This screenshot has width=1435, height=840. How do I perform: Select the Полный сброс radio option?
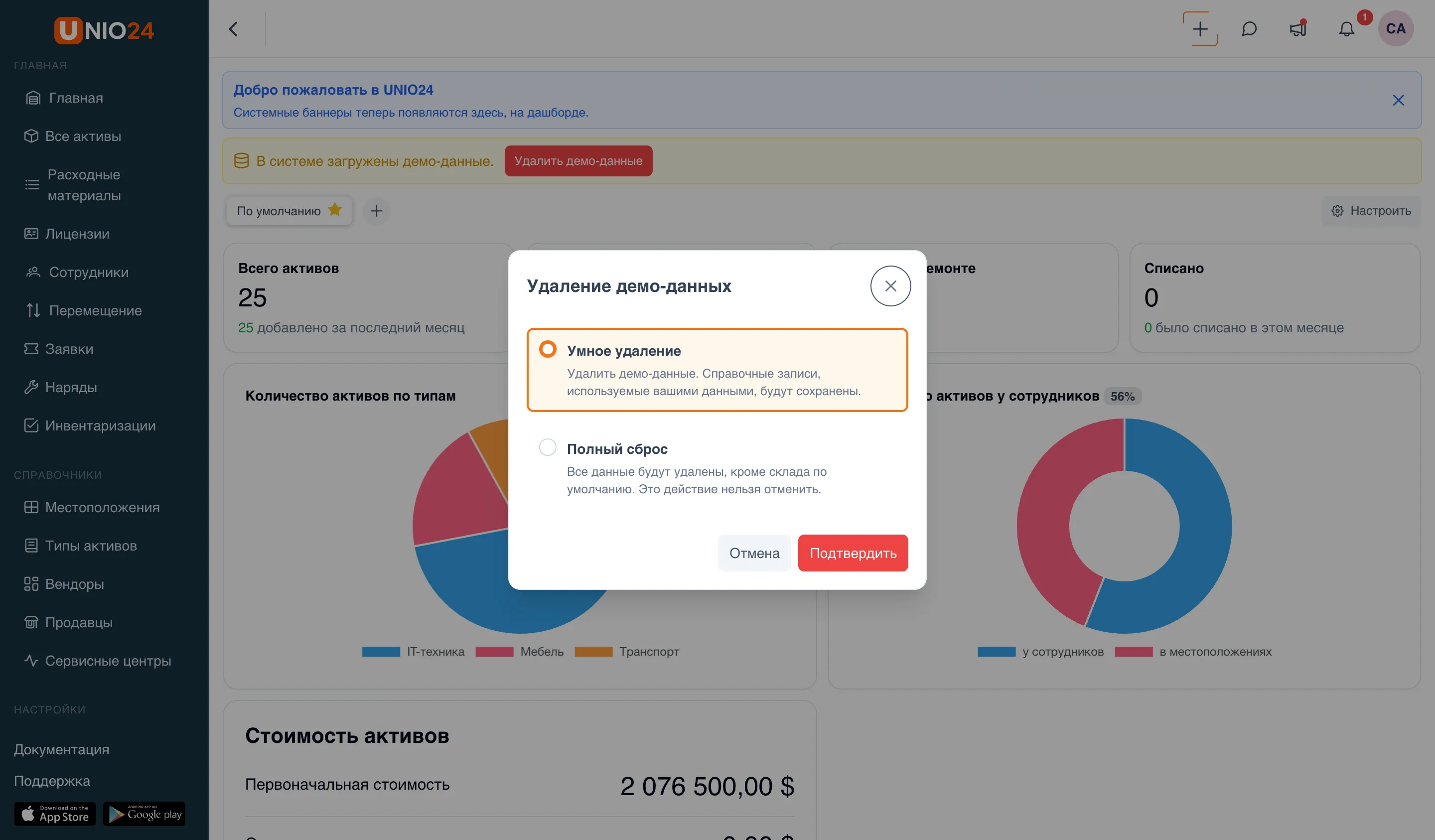[547, 447]
